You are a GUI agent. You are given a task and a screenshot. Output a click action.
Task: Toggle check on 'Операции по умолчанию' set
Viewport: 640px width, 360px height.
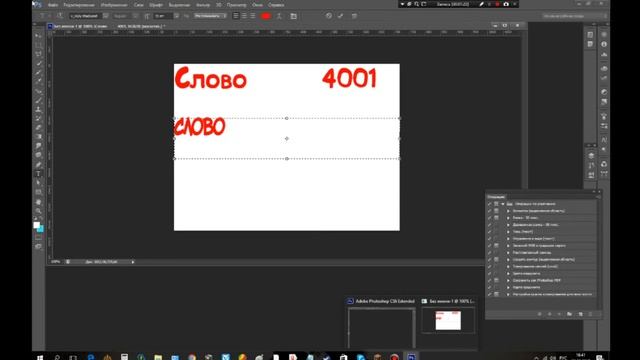489,204
